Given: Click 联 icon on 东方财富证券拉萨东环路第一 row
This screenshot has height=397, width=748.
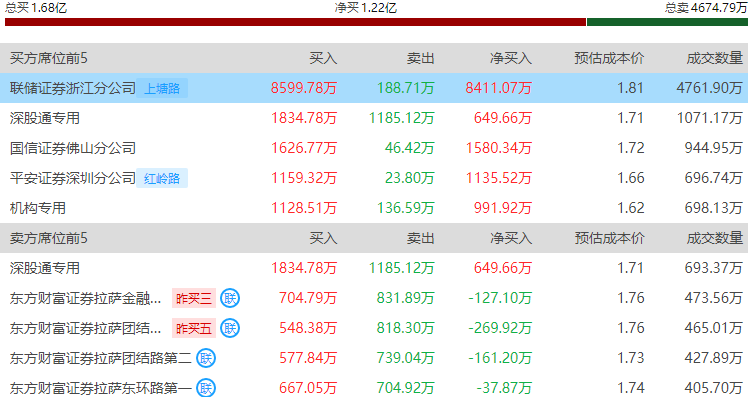Looking at the screenshot, I should [x=206, y=388].
